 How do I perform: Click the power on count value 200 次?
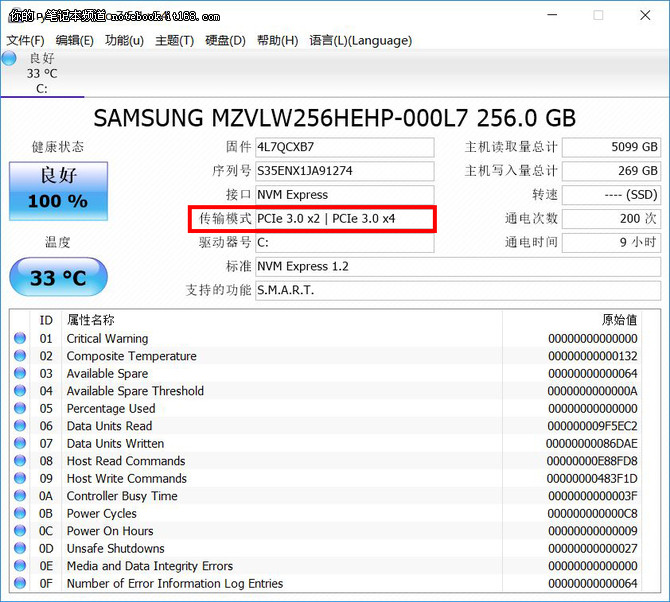[x=611, y=219]
